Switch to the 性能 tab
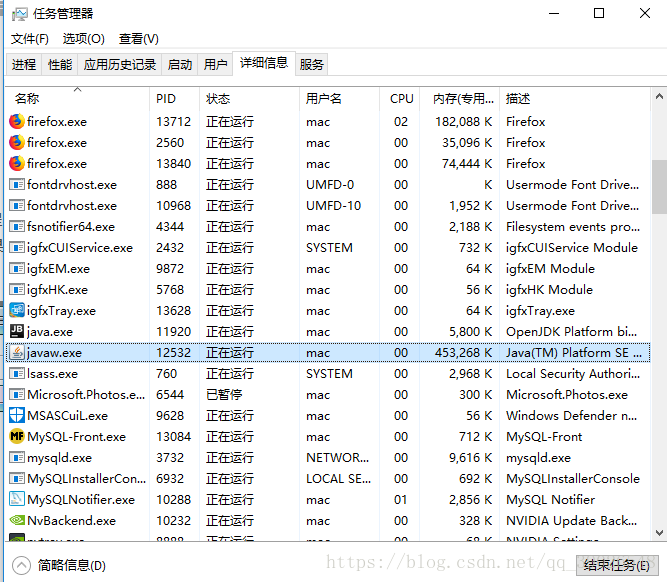Image resolution: width=667 pixels, height=582 pixels. pos(60,65)
